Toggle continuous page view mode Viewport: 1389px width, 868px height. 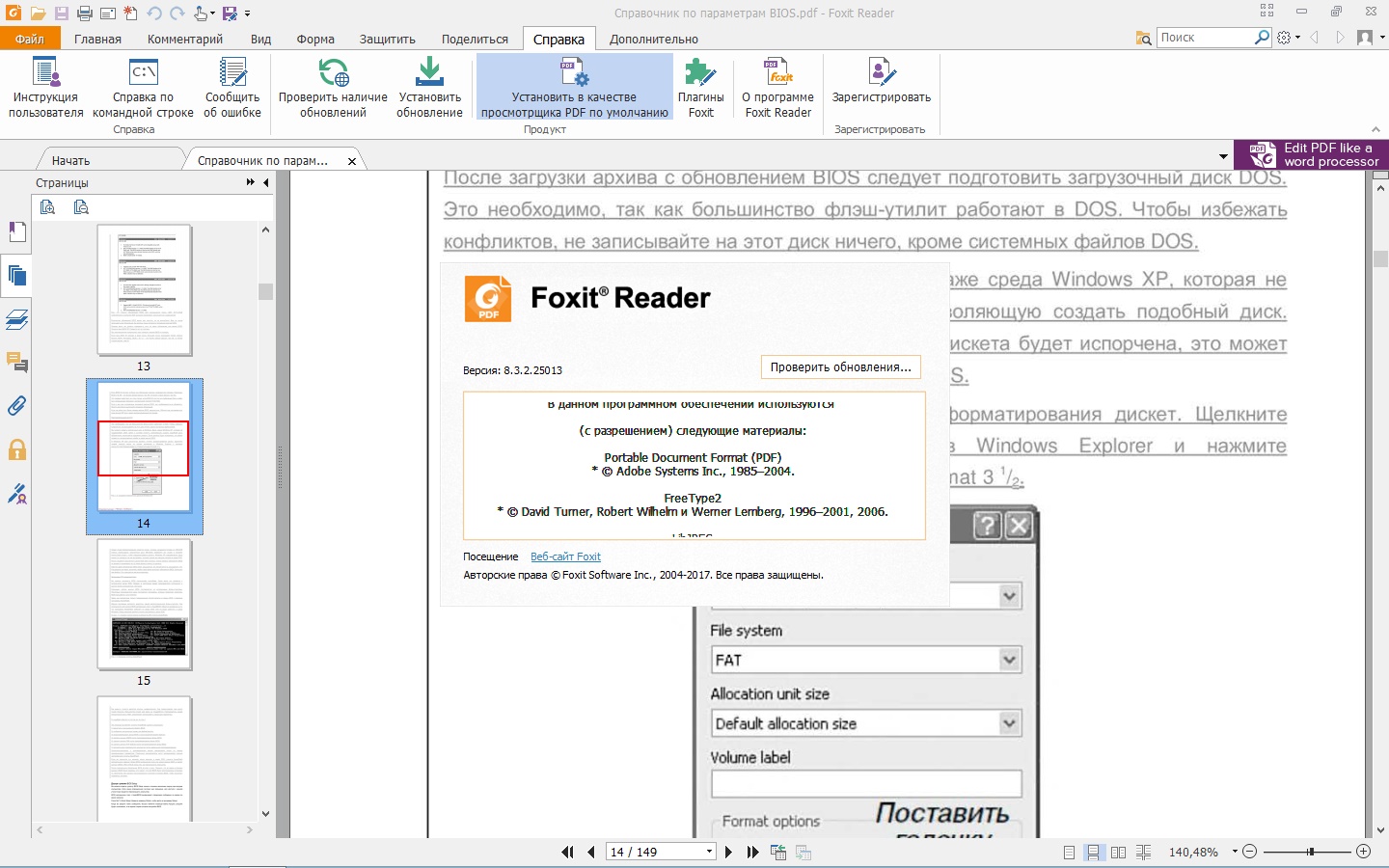click(x=1094, y=852)
